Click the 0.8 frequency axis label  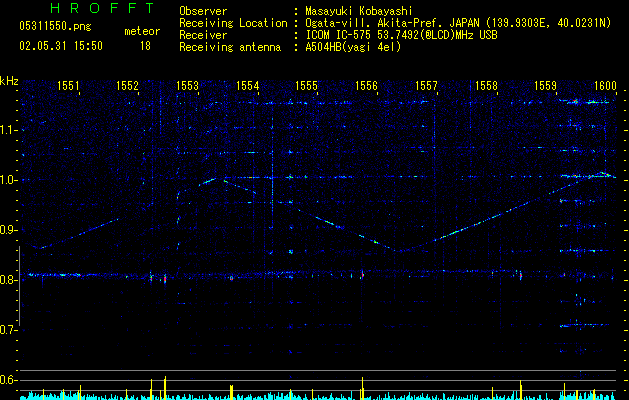click(x=8, y=280)
